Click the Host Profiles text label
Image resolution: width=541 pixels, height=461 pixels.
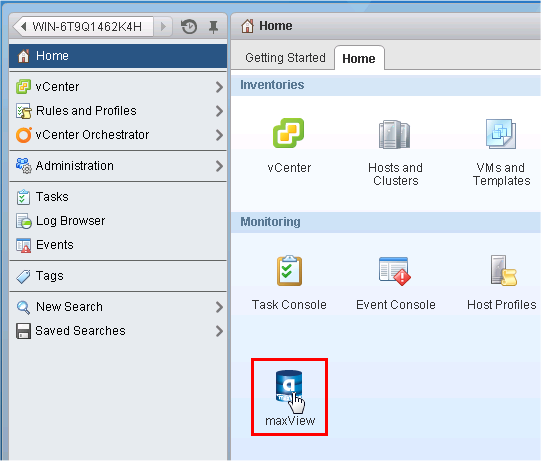[502, 305]
